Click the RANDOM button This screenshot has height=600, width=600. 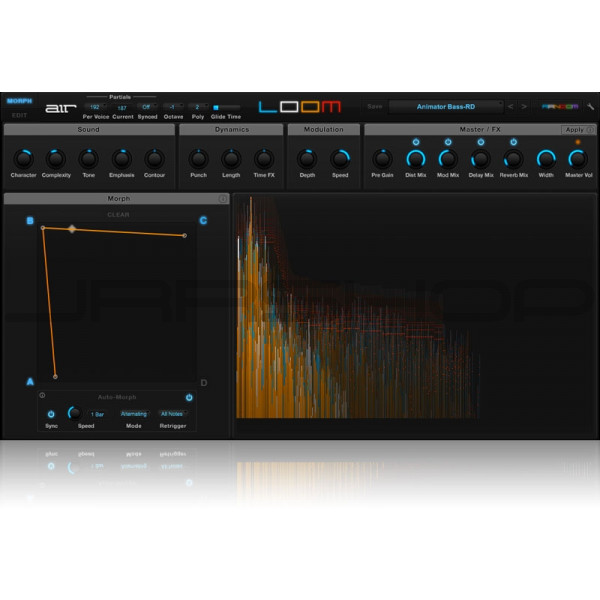tap(560, 107)
